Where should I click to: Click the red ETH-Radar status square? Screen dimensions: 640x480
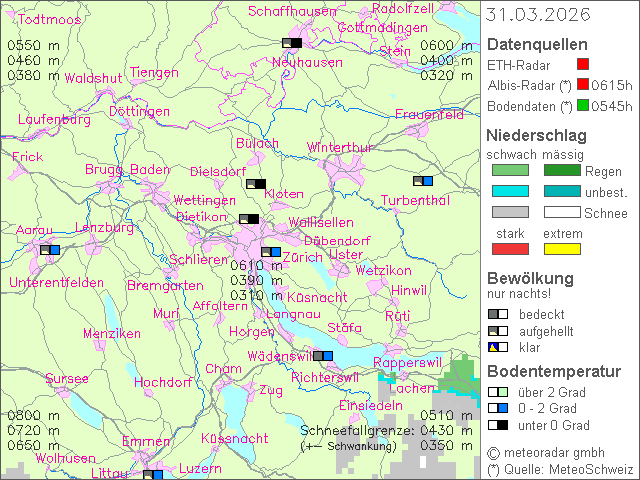pos(597,65)
